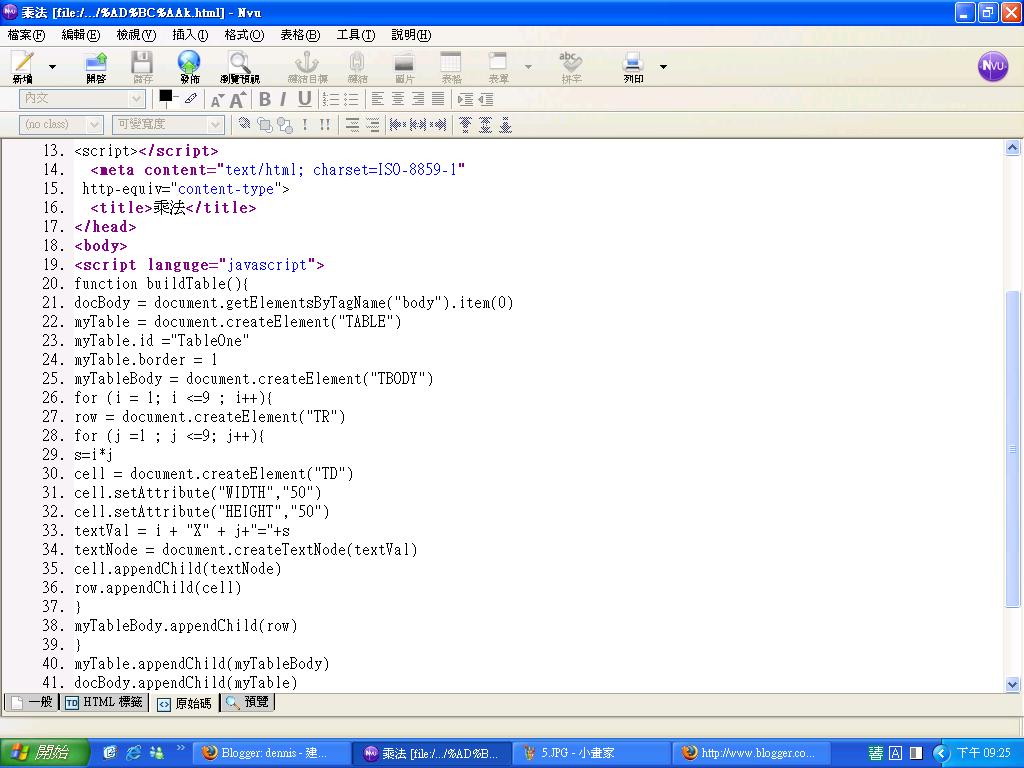The width and height of the screenshot is (1024, 768).
Task: Open the Edit (編輯) menu
Action: (80, 35)
